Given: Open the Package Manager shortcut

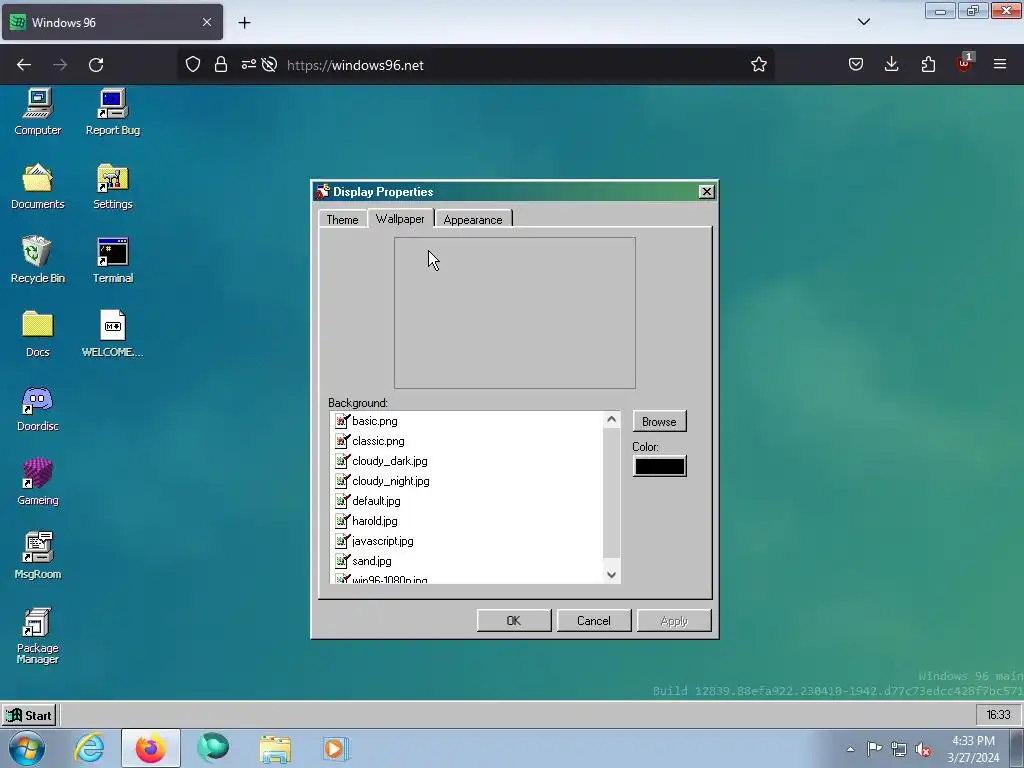Looking at the screenshot, I should pyautogui.click(x=38, y=635).
